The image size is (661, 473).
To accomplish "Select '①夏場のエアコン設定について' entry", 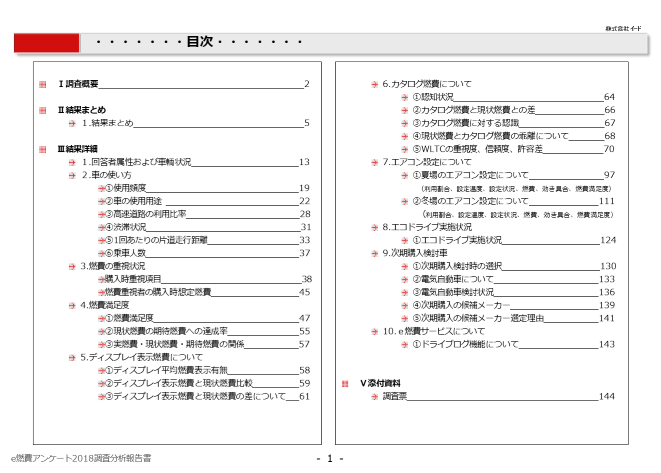I will [x=470, y=175].
